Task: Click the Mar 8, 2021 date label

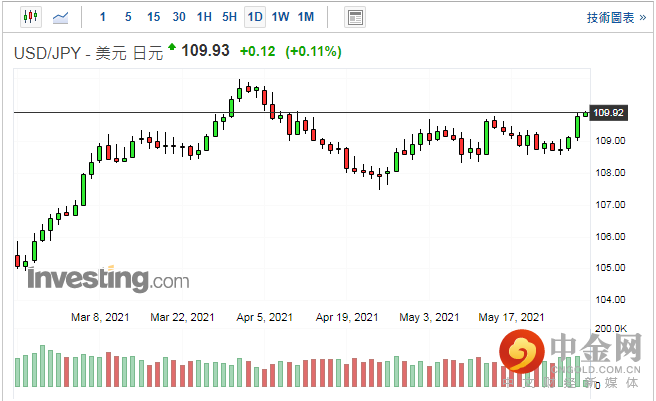Action: (100, 317)
